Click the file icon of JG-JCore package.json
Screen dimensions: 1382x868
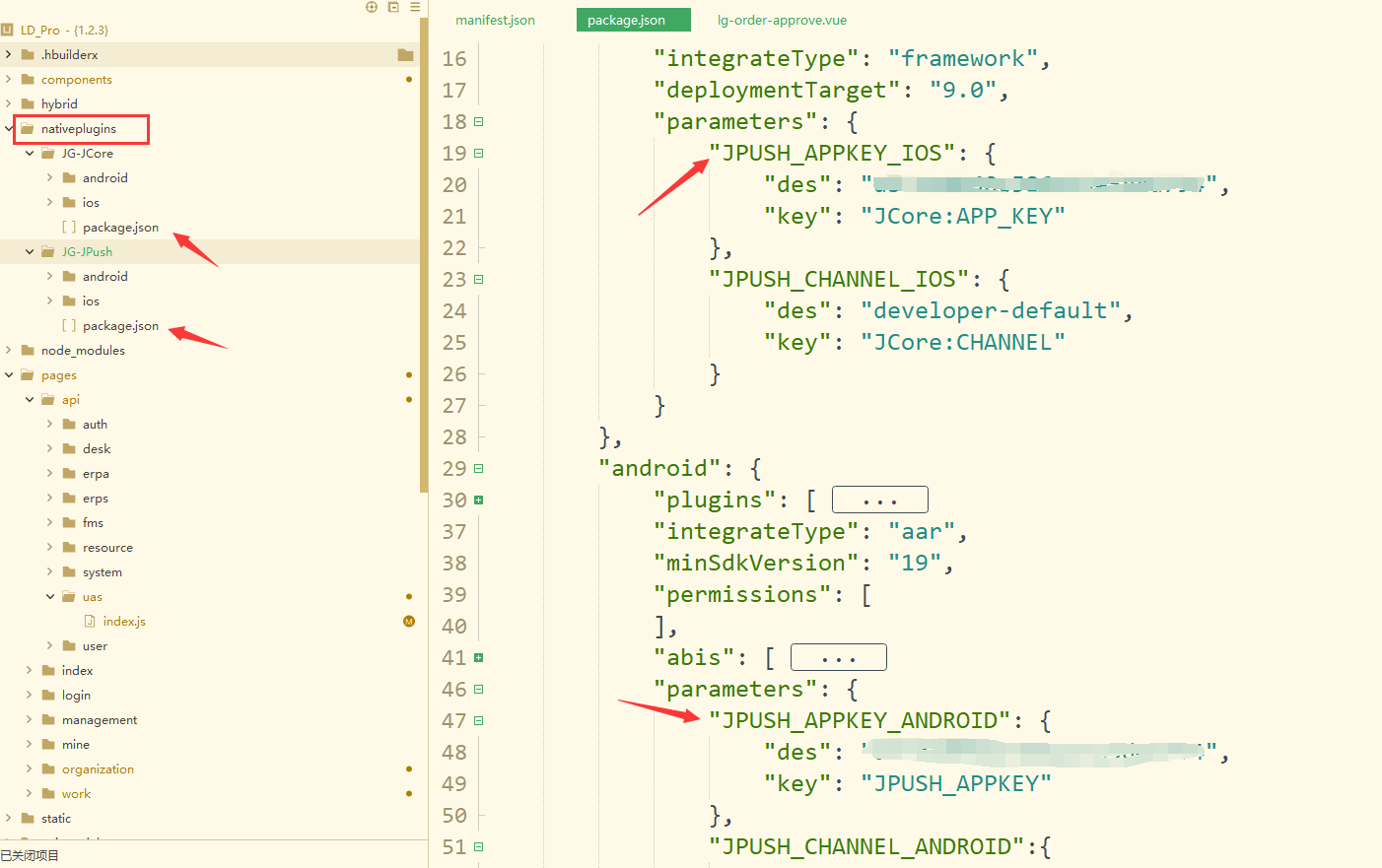[x=69, y=227]
